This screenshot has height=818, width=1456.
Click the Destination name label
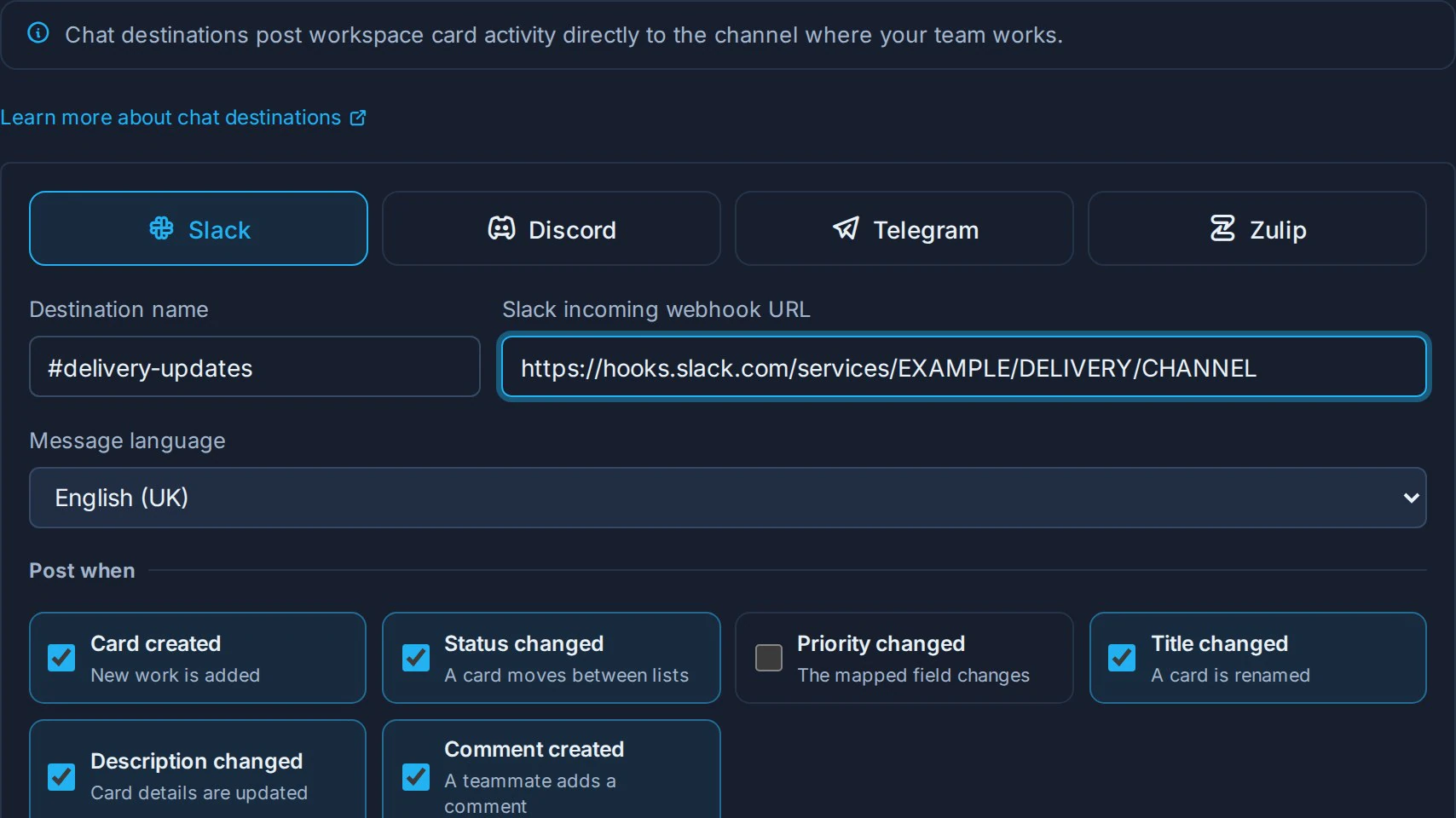118,309
